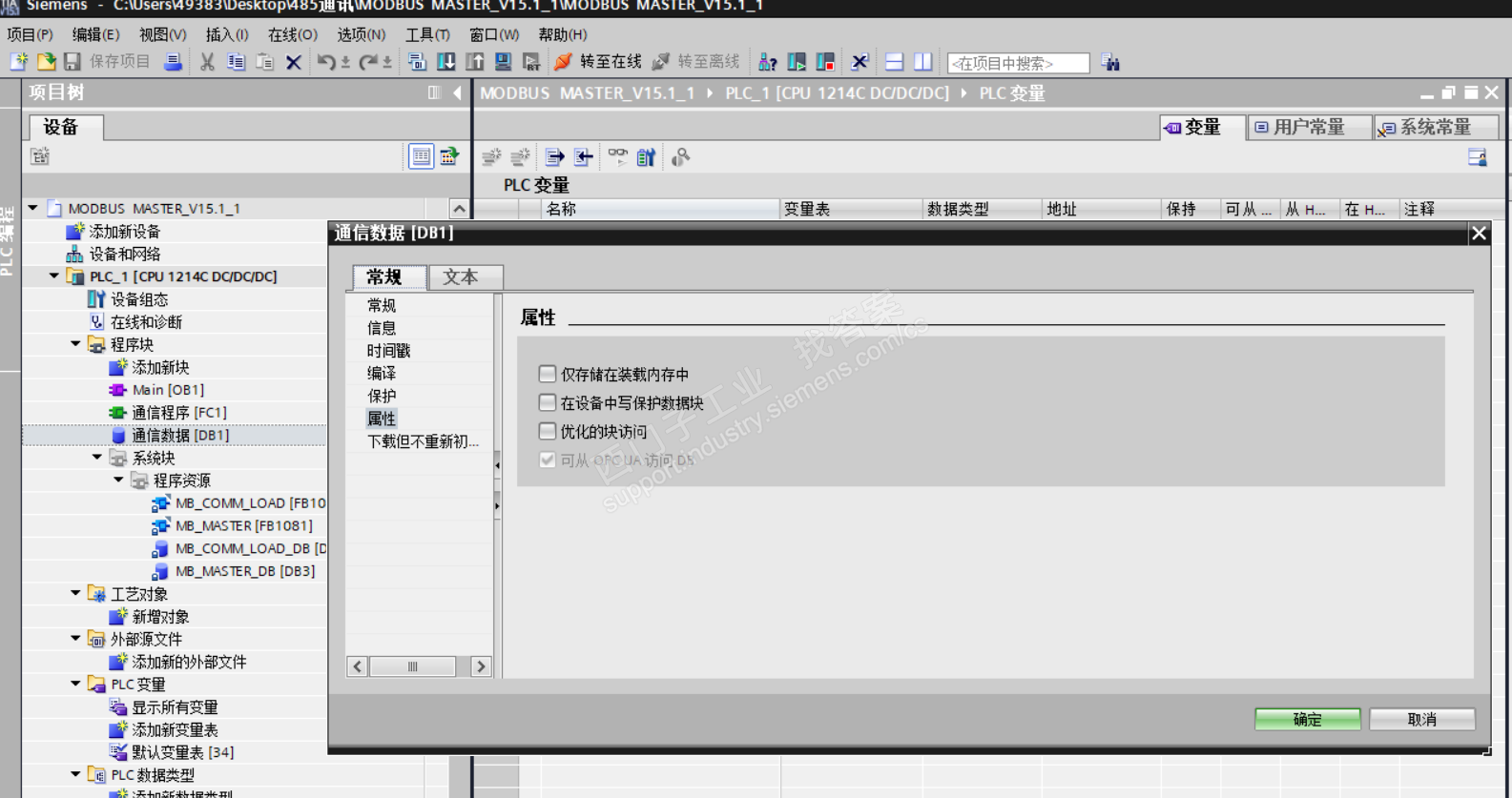Viewport: 1512px width, 798px height.
Task: Click the Accessible devices icon
Action: tap(768, 62)
